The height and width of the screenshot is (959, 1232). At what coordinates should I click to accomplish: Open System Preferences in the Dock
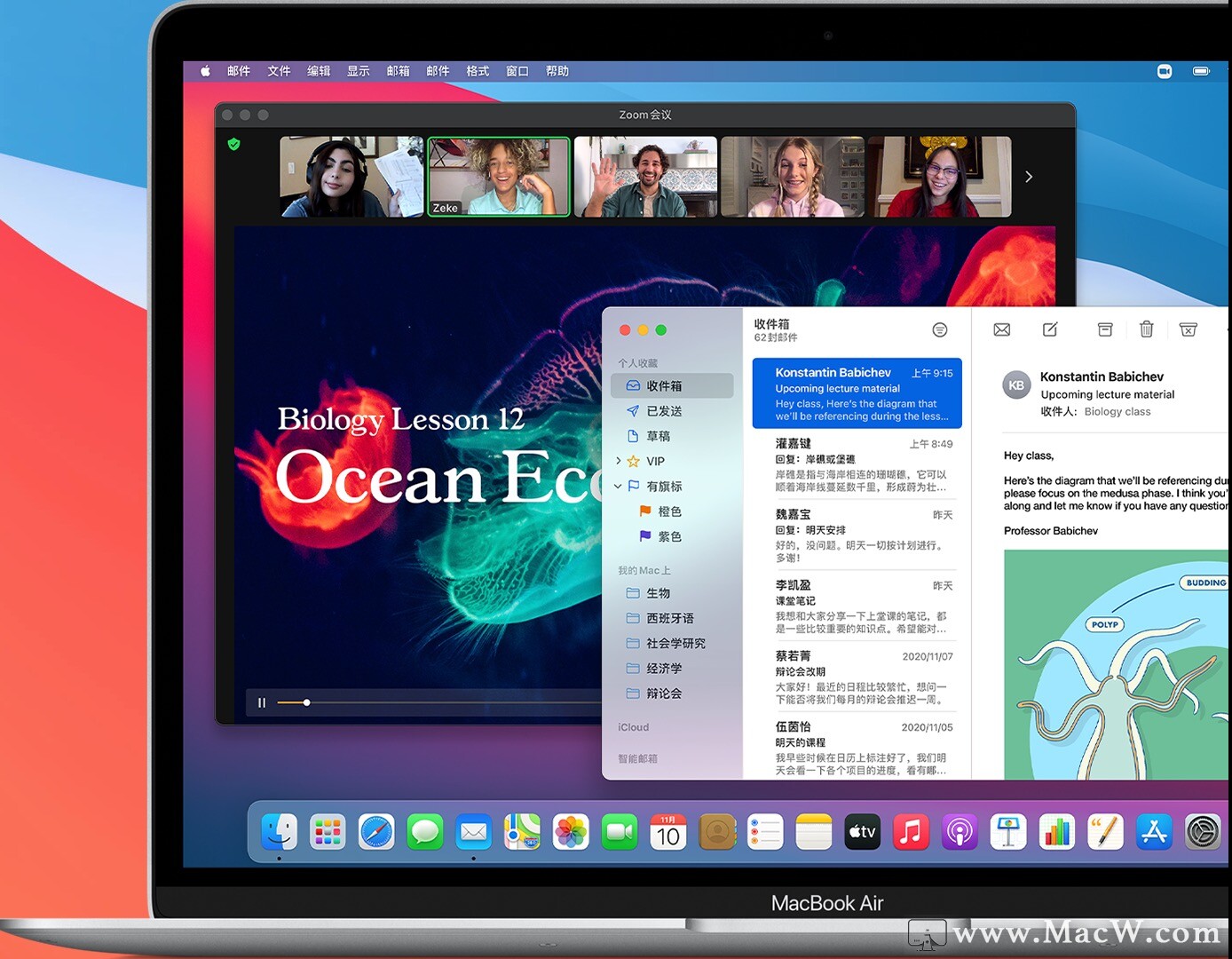pos(1203,832)
